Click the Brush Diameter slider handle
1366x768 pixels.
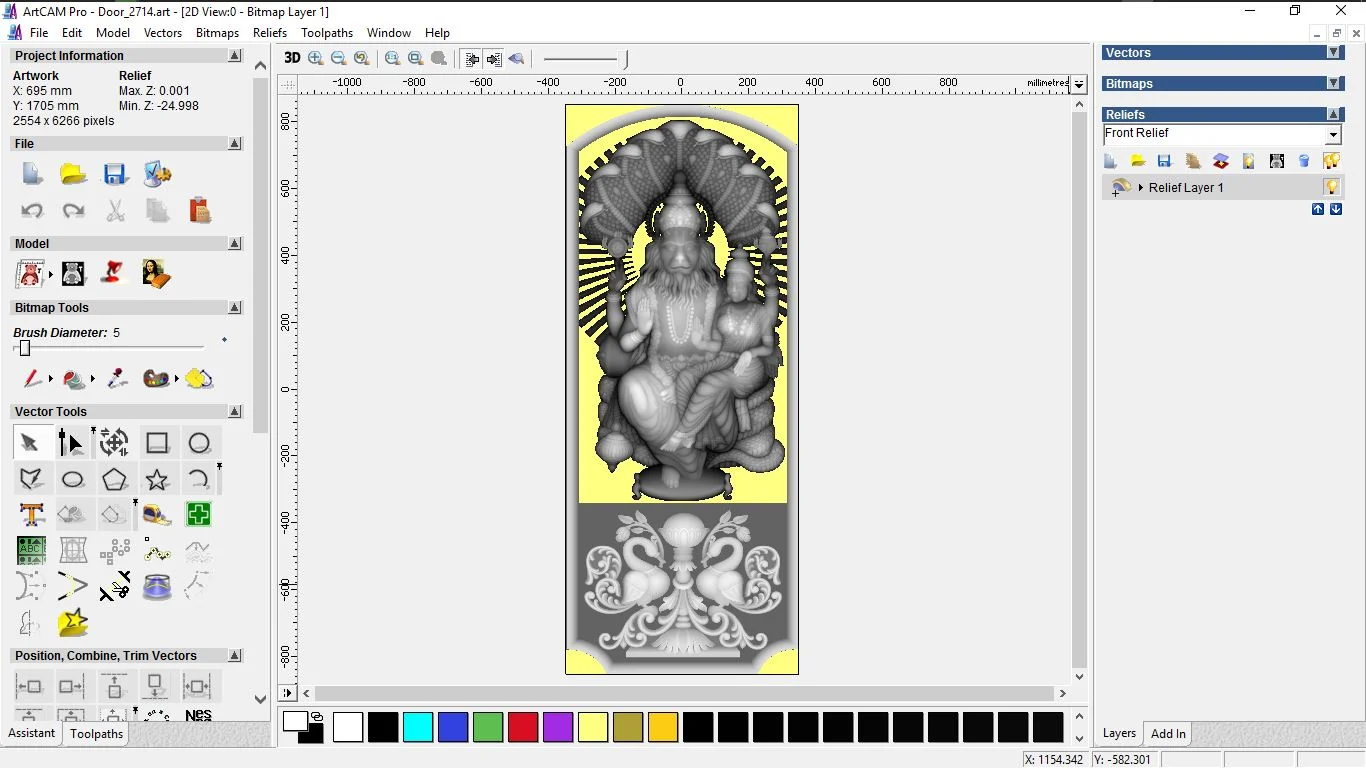click(25, 348)
